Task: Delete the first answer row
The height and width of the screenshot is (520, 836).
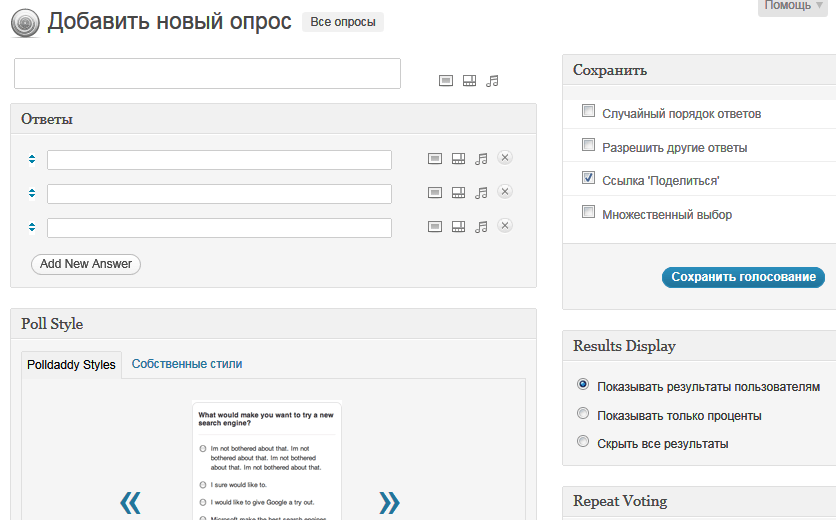Action: pos(505,158)
